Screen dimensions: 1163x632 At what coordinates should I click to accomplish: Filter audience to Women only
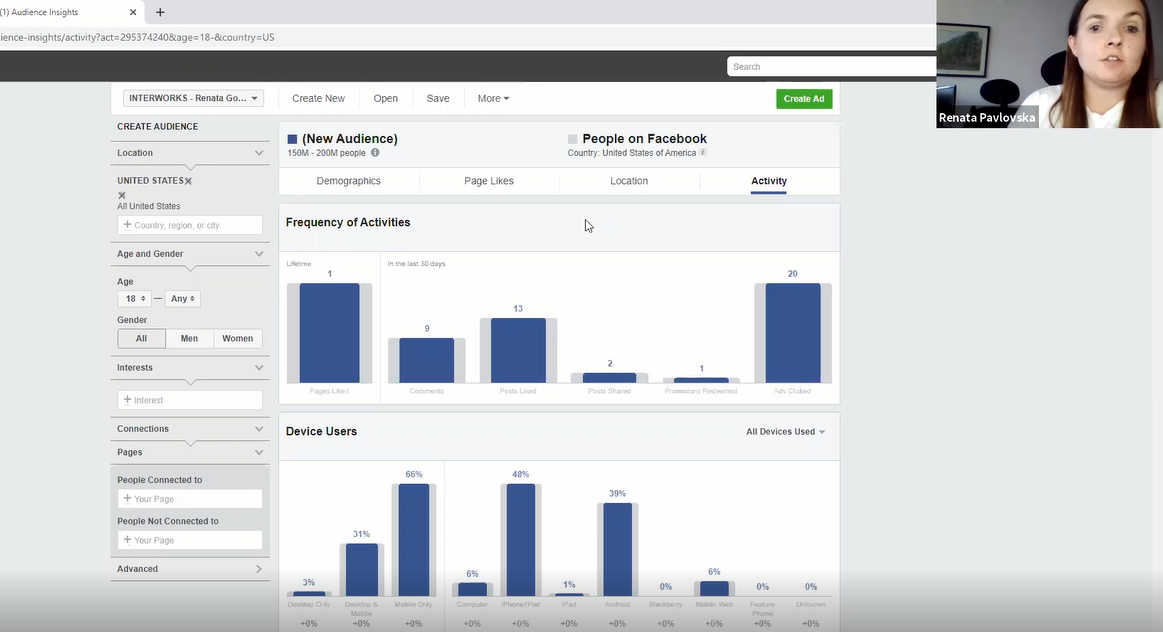click(237, 339)
